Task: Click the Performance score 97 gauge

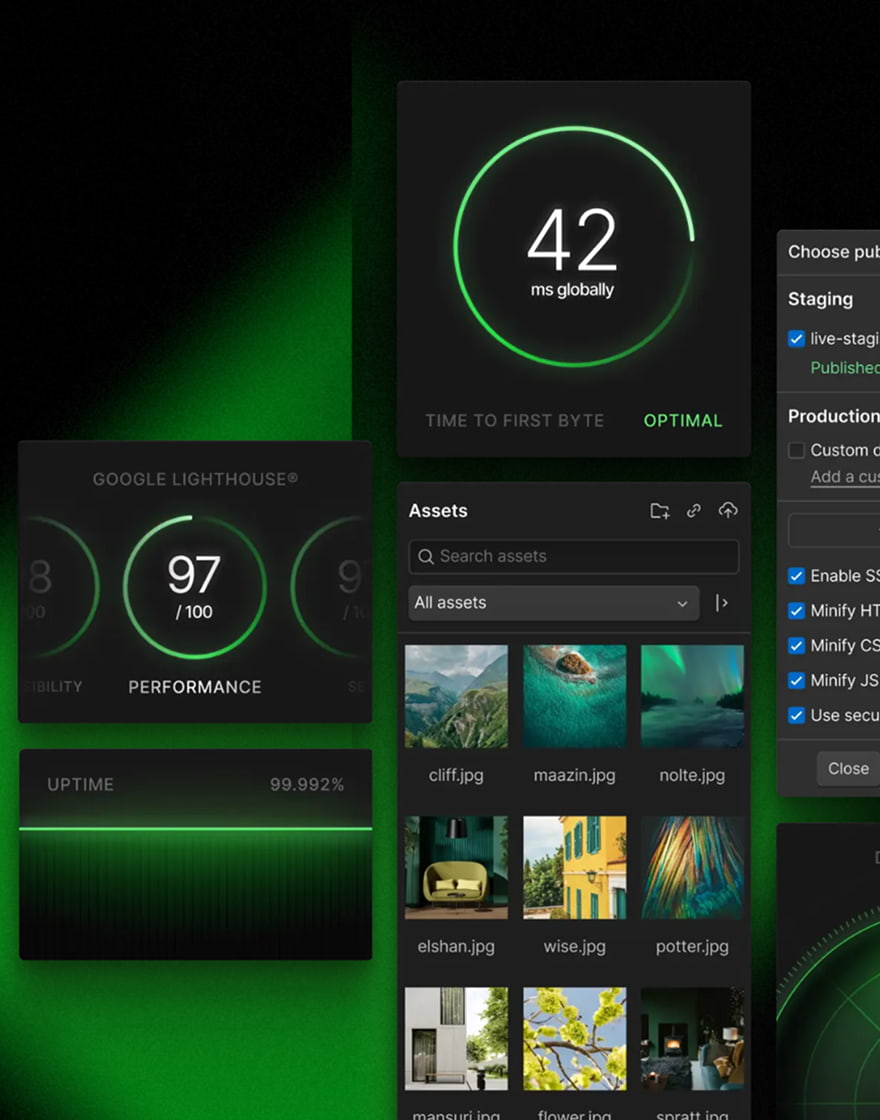Action: tap(194, 586)
